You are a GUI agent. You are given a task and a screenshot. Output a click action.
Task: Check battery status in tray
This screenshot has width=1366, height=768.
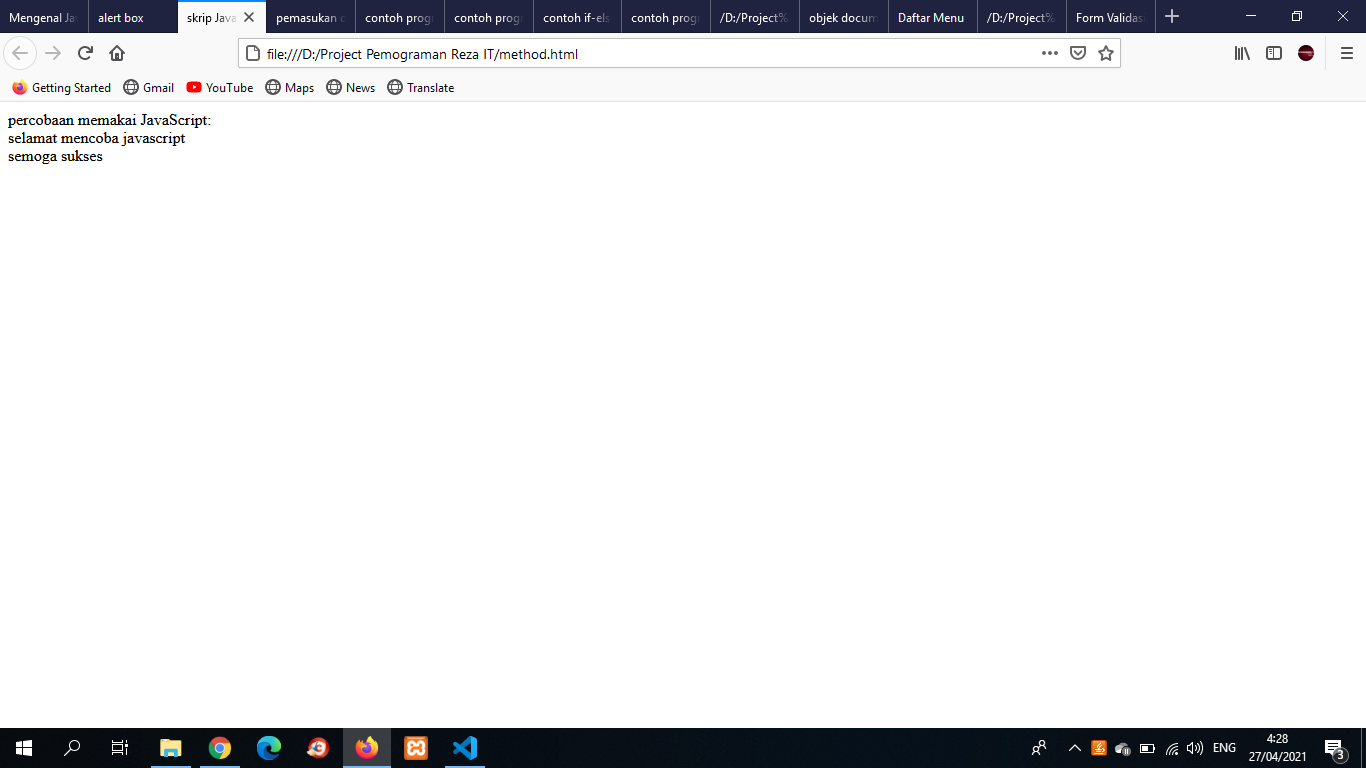click(x=1148, y=748)
